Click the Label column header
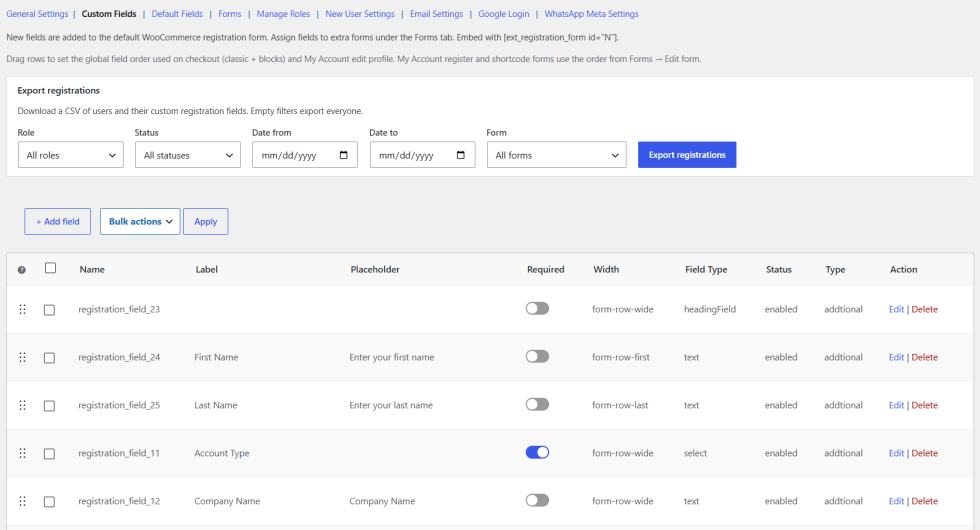Viewport: 980px width, 530px height. tap(206, 269)
